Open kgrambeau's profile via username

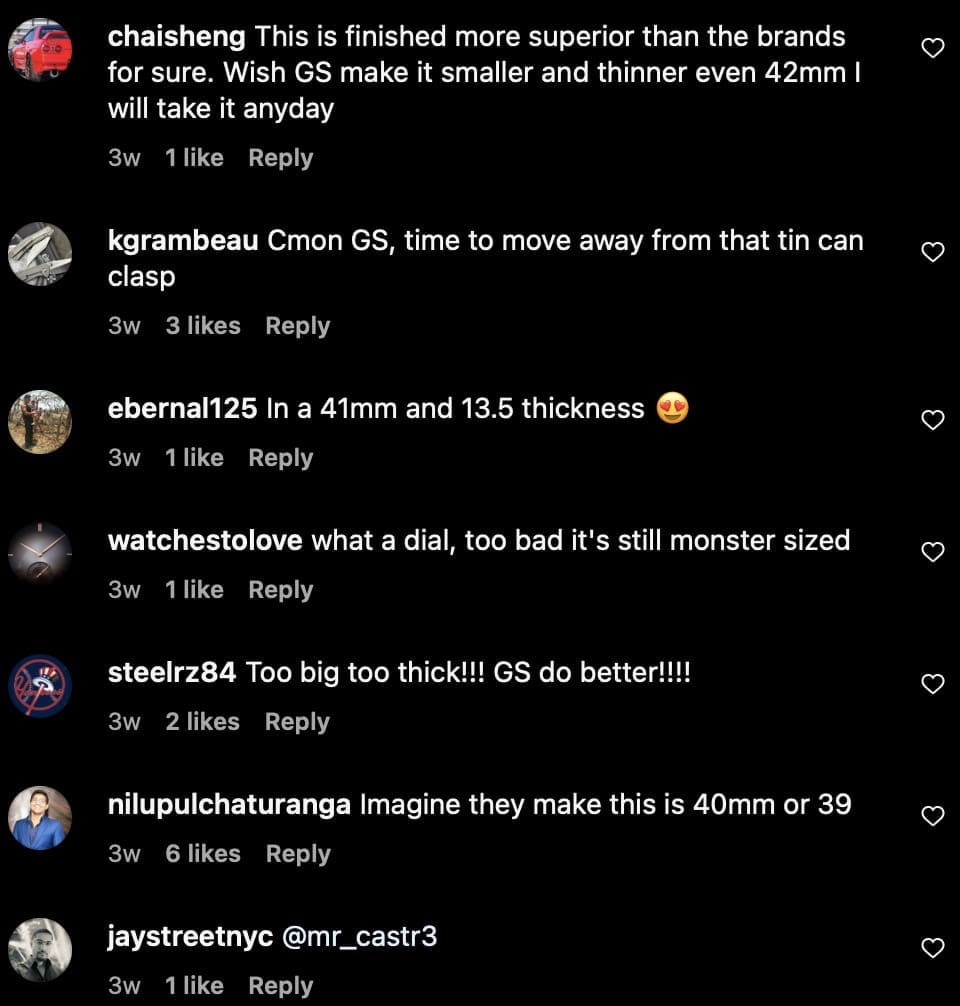click(x=183, y=241)
